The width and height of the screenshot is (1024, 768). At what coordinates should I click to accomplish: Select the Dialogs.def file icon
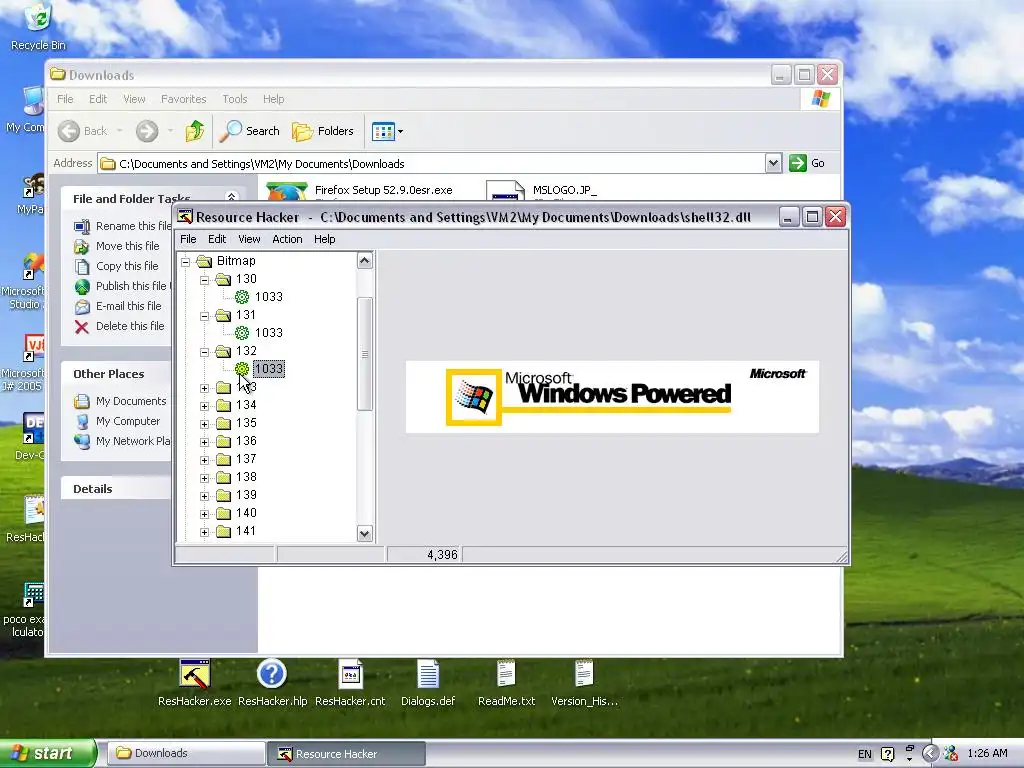[428, 674]
